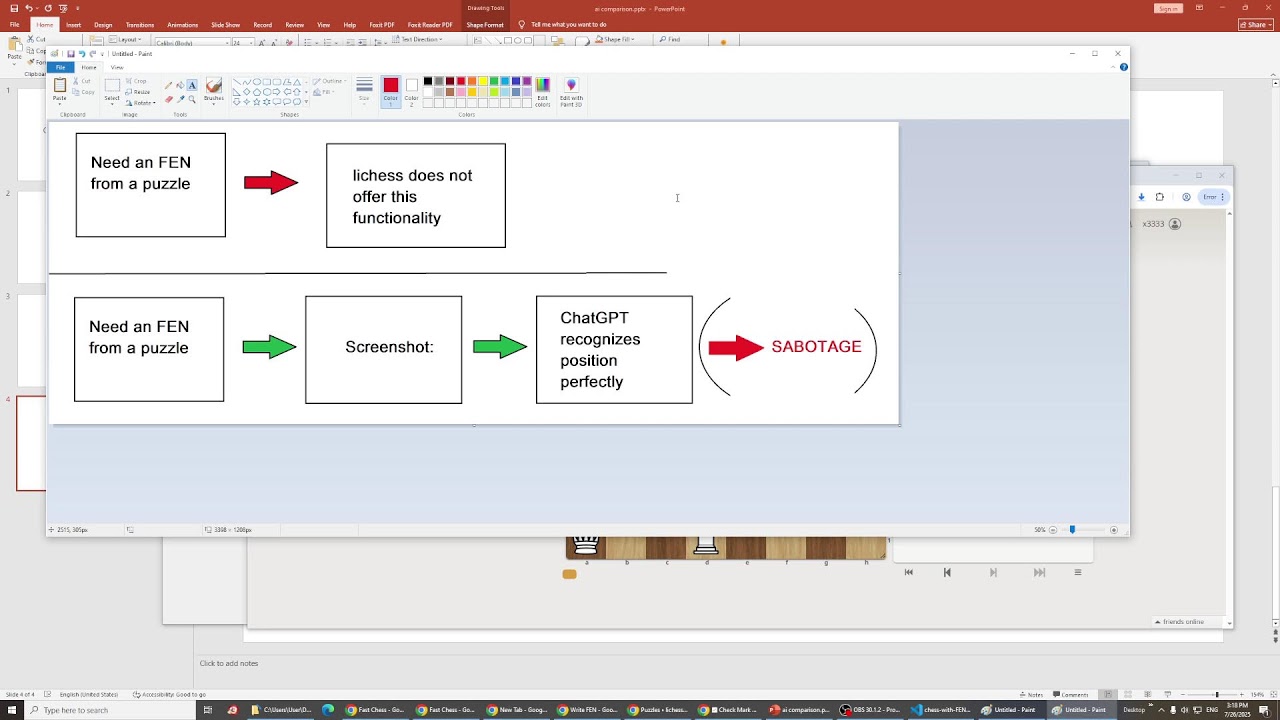Click PowerPoint's Sign in button
Image resolution: width=1280 pixels, height=720 pixels.
click(x=1168, y=8)
